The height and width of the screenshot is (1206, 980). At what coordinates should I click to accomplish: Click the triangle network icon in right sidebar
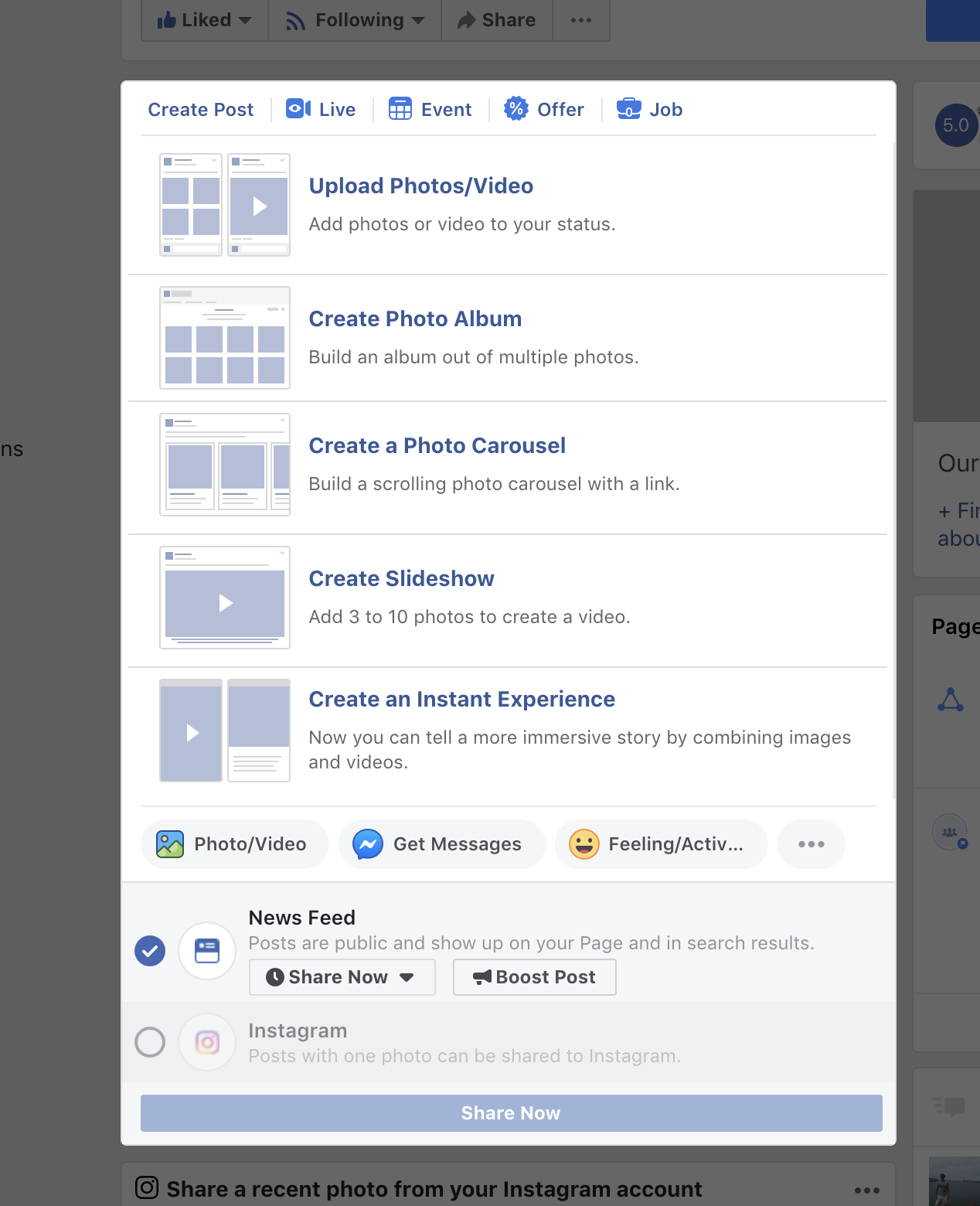(x=951, y=700)
